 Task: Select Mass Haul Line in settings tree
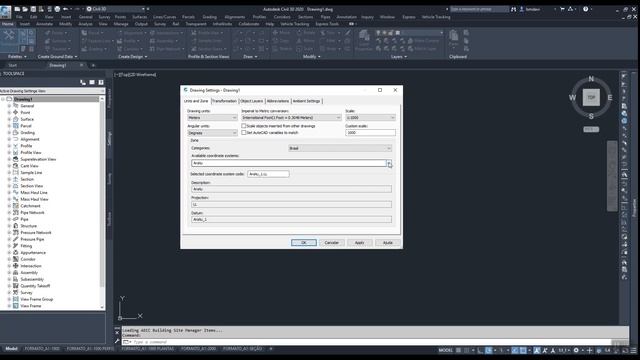34,193
